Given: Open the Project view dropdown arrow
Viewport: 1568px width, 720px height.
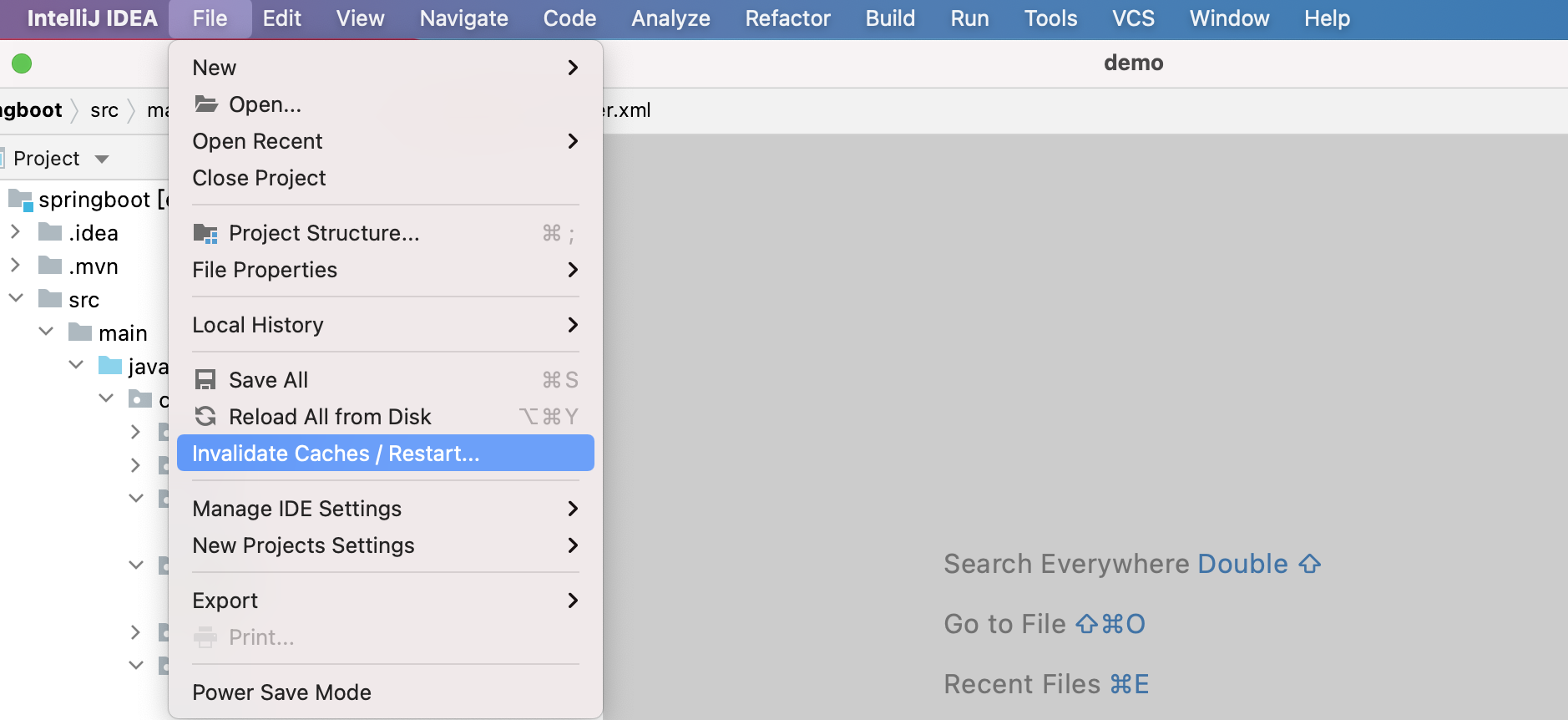Looking at the screenshot, I should pyautogui.click(x=102, y=159).
